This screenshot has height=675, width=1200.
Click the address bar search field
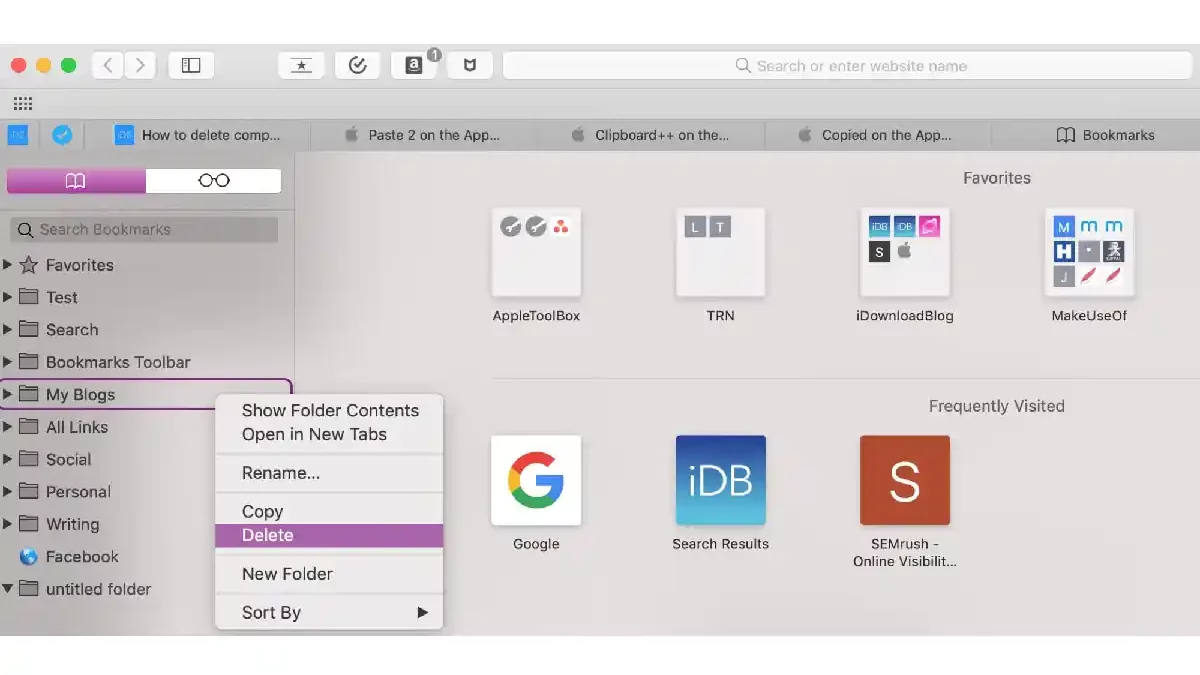point(850,66)
